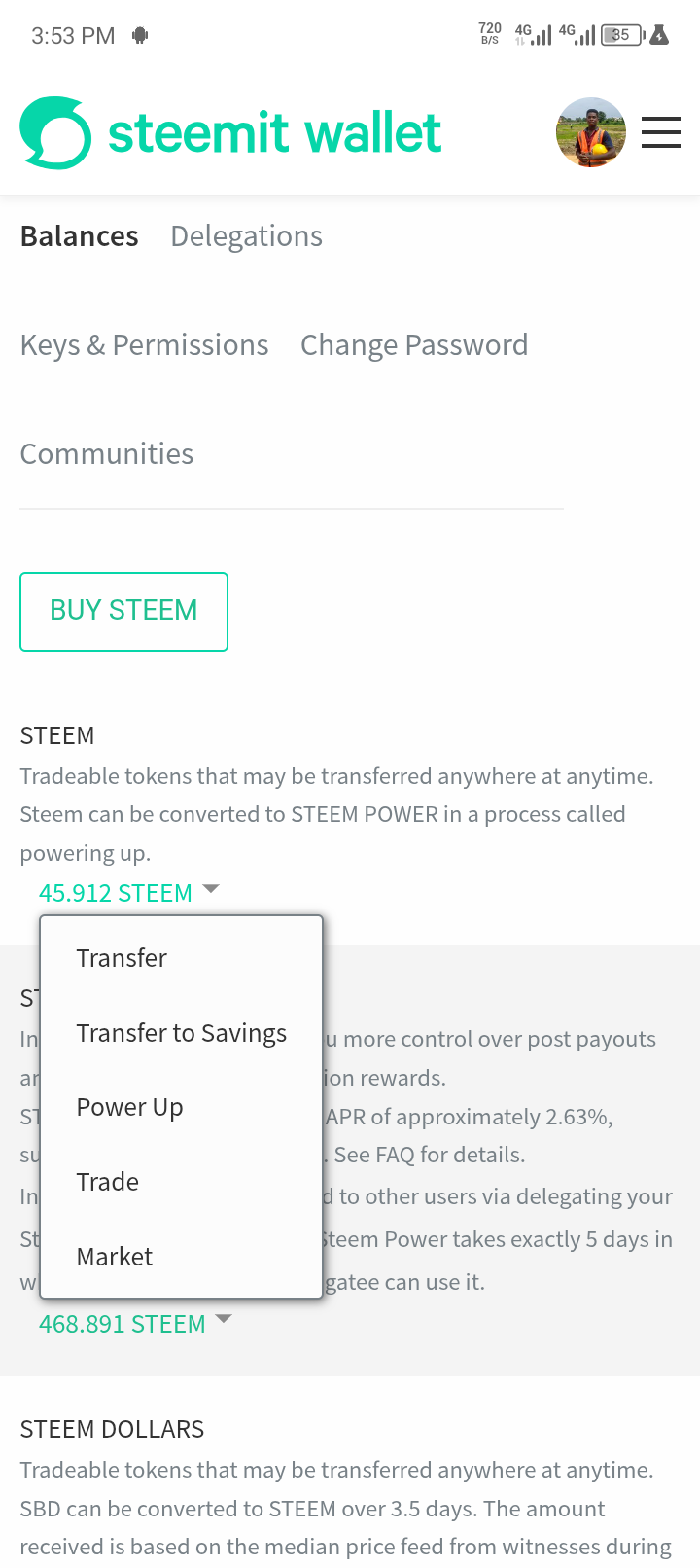This screenshot has width=700, height=1568.
Task: Switch to the Balances tab
Action: click(x=80, y=236)
